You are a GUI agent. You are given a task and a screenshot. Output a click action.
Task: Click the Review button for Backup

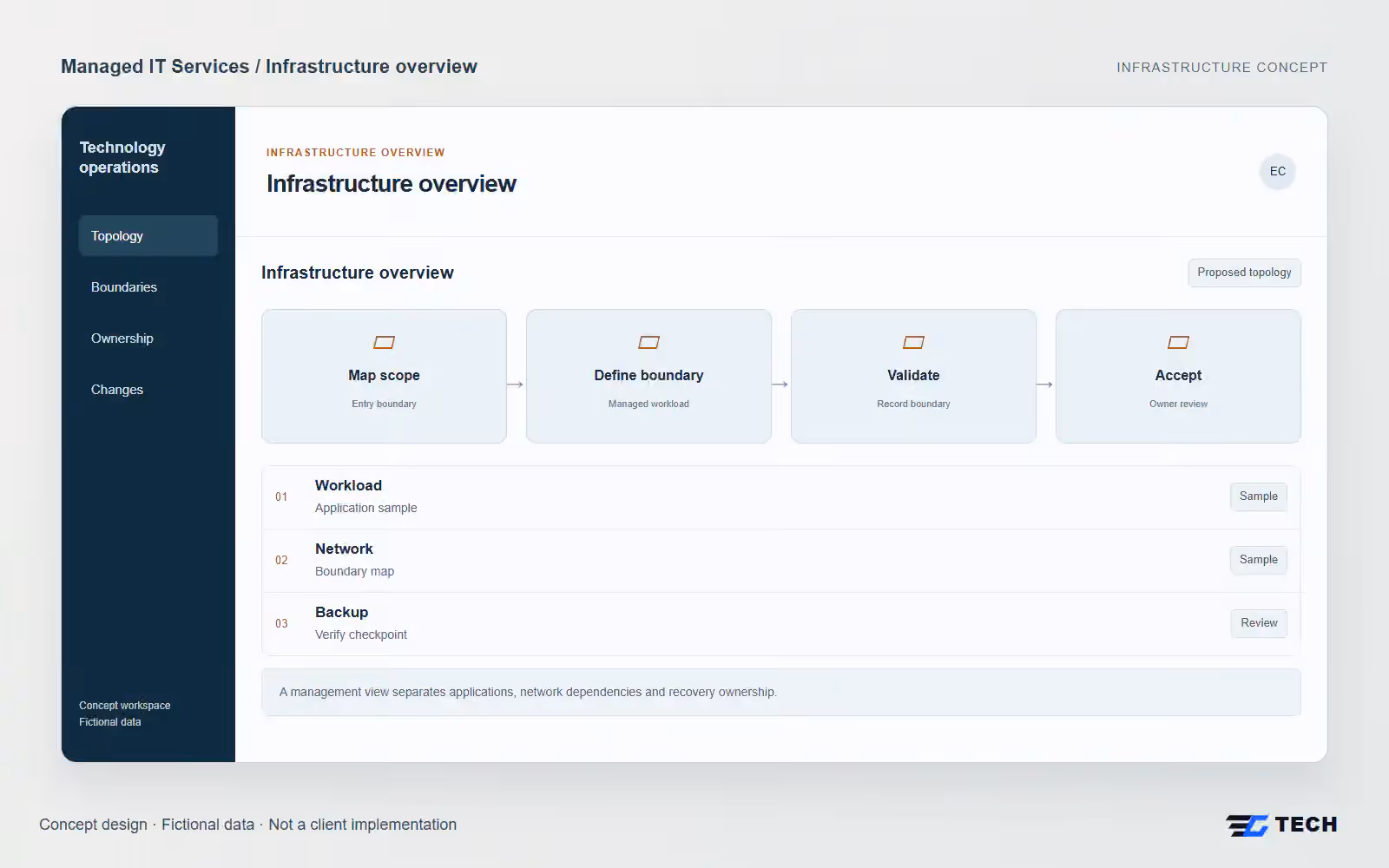(x=1259, y=623)
